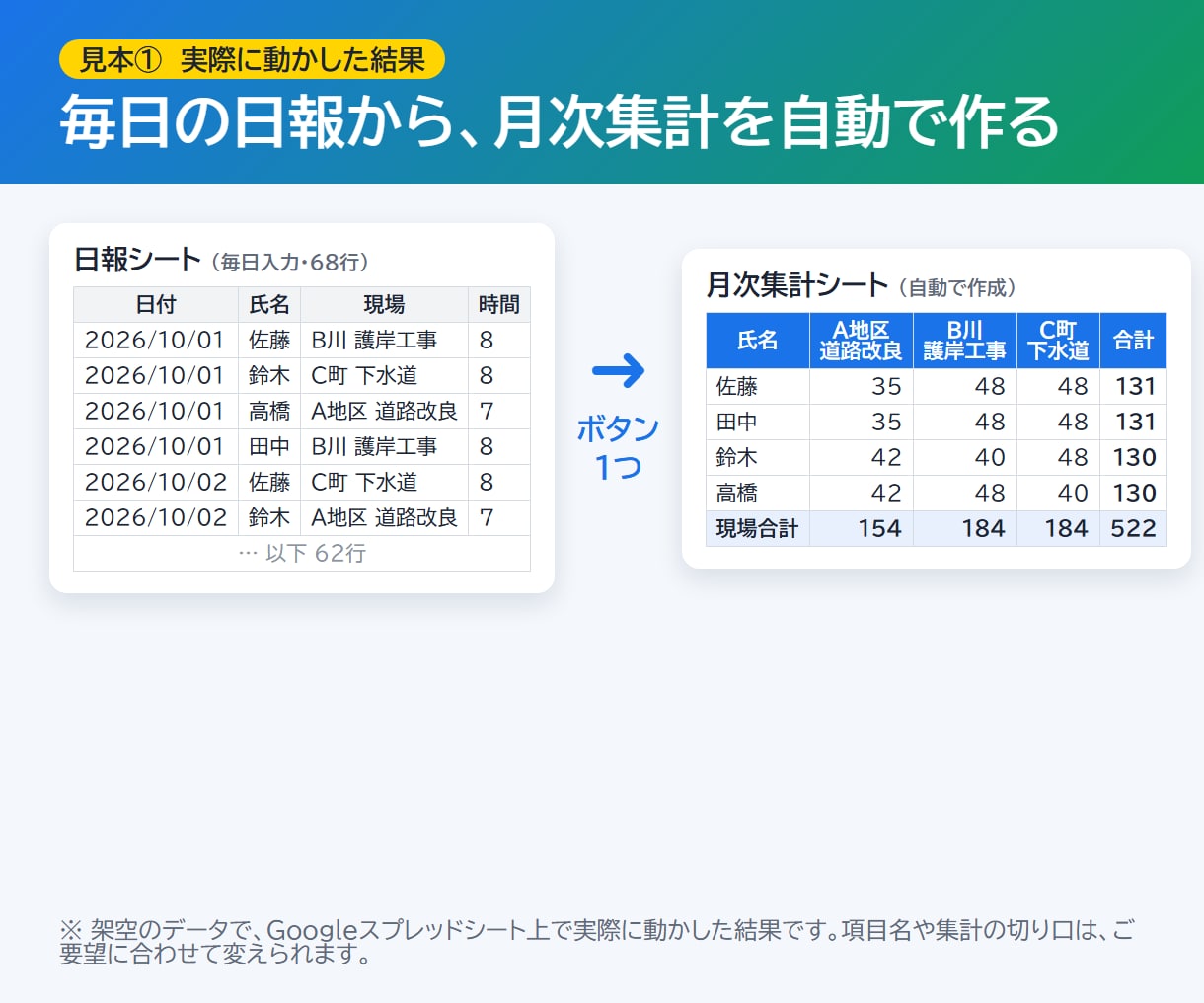1204x1003 pixels.
Task: Click the grand total 522
Action: pyautogui.click(x=1133, y=529)
